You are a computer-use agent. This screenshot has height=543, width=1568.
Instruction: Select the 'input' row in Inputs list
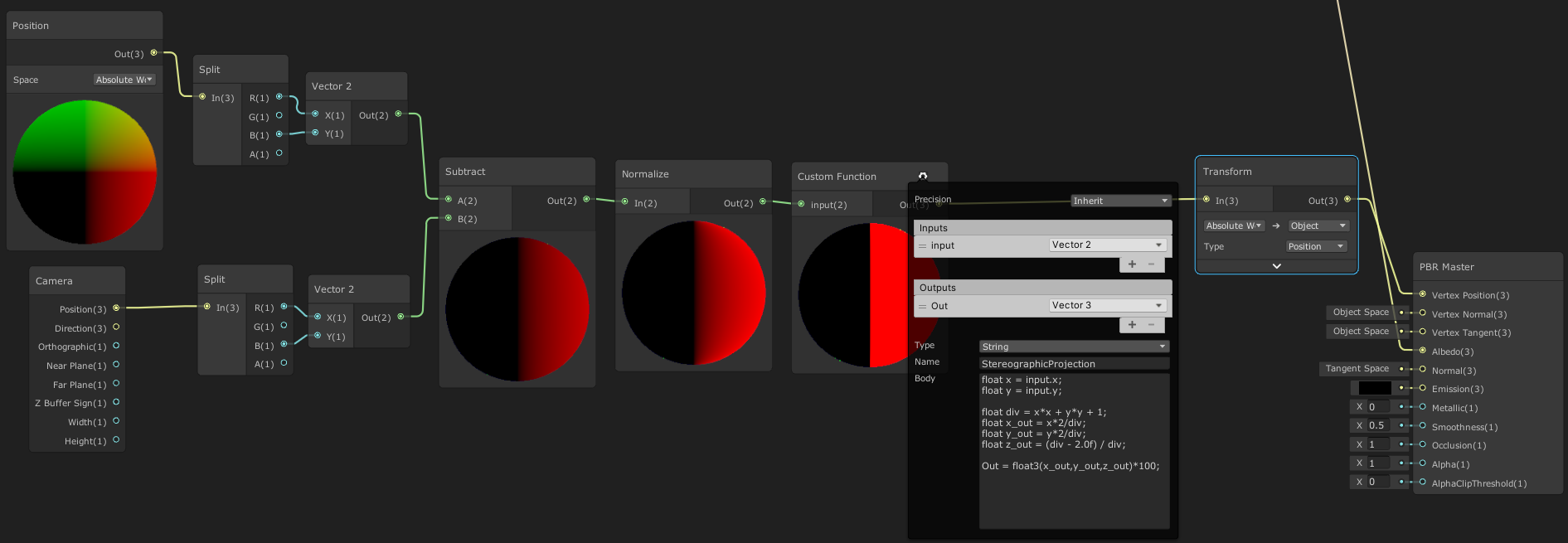point(1042,245)
